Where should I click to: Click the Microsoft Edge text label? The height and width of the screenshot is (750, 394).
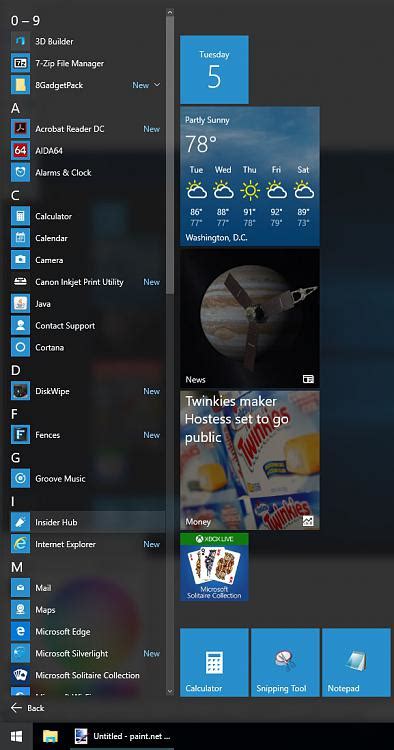tap(63, 632)
